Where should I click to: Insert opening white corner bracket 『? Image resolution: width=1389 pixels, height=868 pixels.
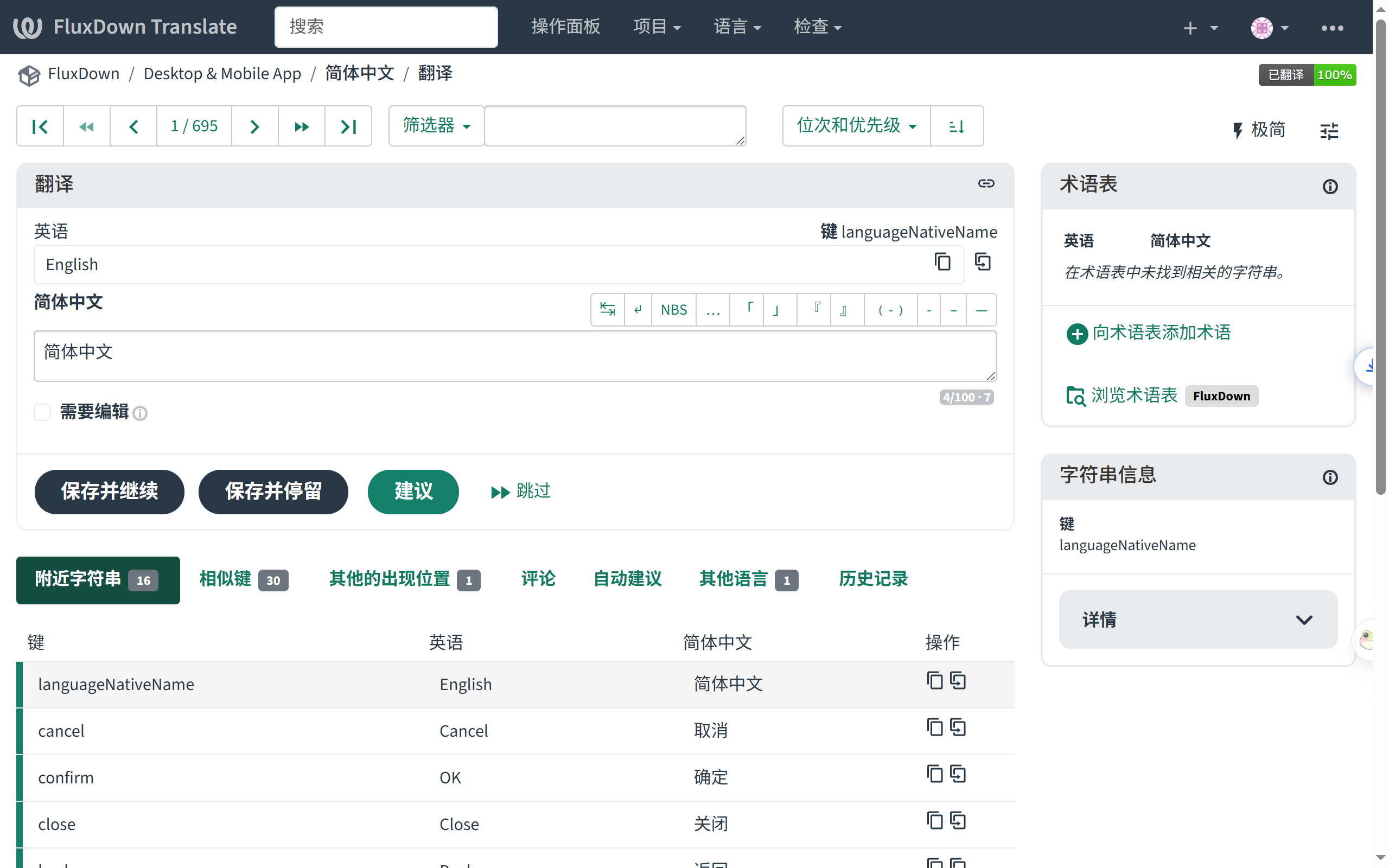(x=814, y=310)
